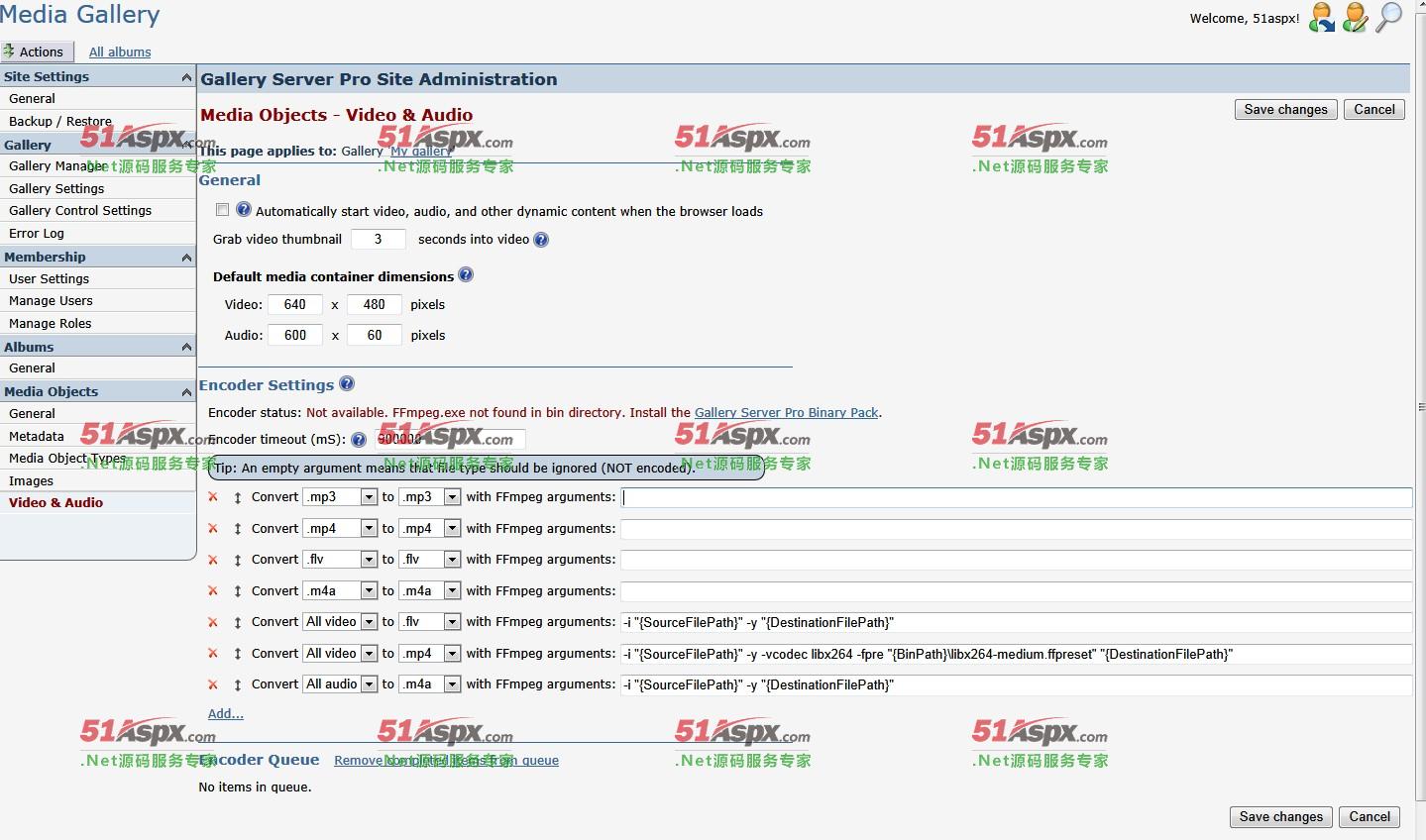Delete the .mp4 to .mp4 conversion row

(213, 529)
